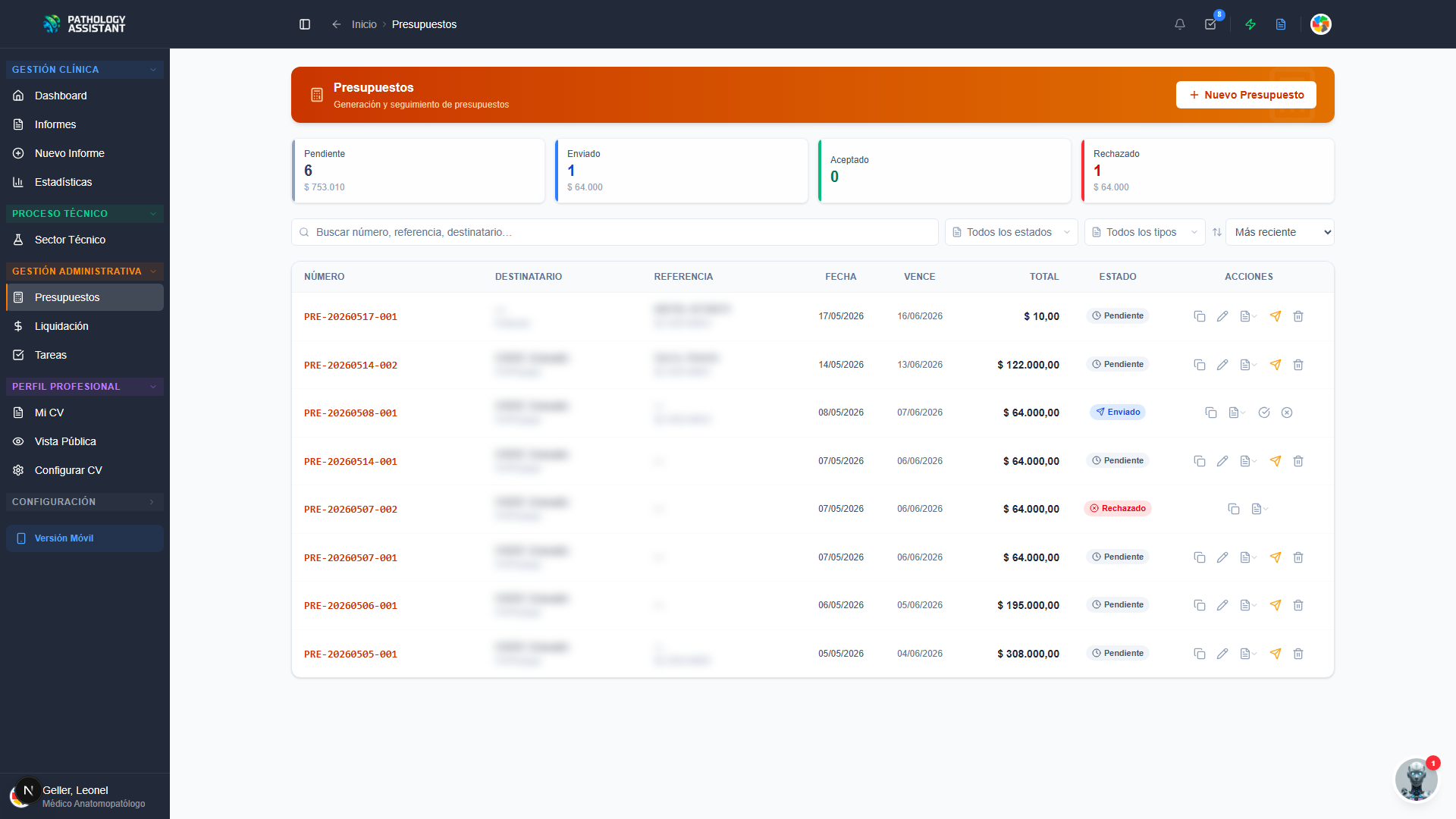Toggle the sidebar panel icon in the top bar

coord(305,24)
